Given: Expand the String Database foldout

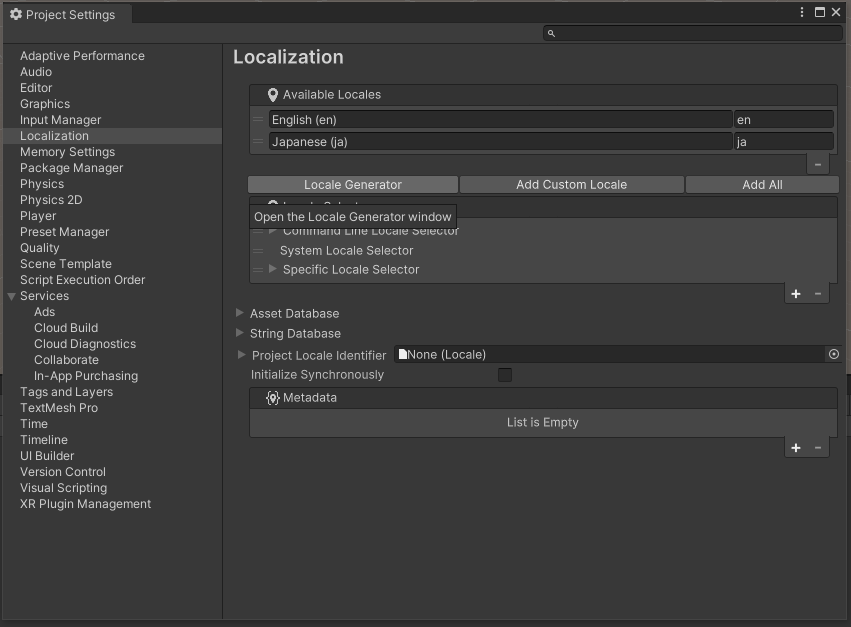Looking at the screenshot, I should pos(240,333).
